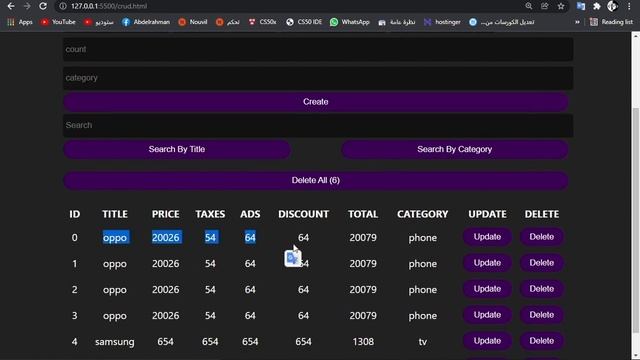Share this page from the address bar

pyautogui.click(x=544, y=6)
